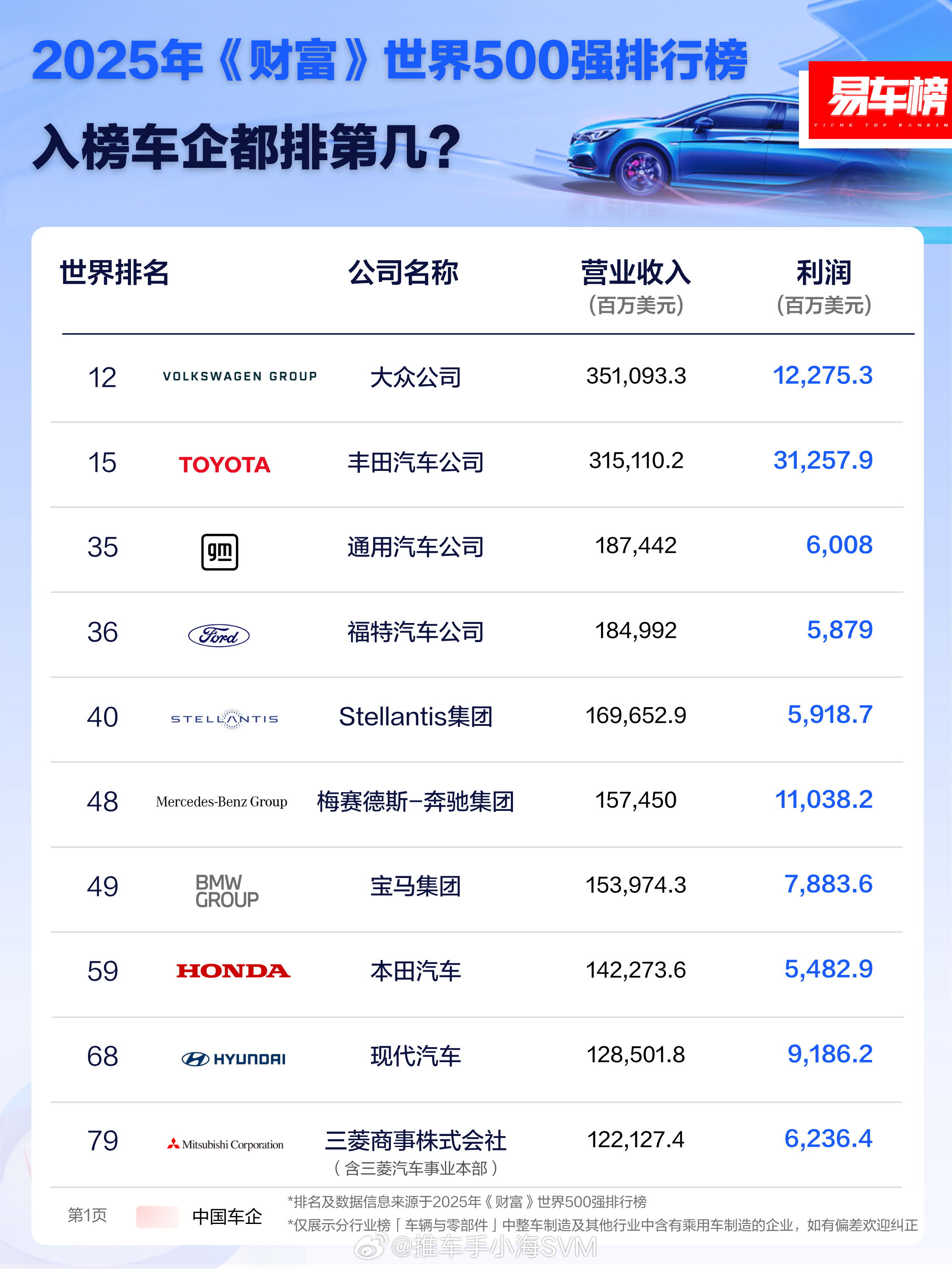Screen dimensions: 952x1269
Task: Click the Honda logo
Action: (233, 971)
